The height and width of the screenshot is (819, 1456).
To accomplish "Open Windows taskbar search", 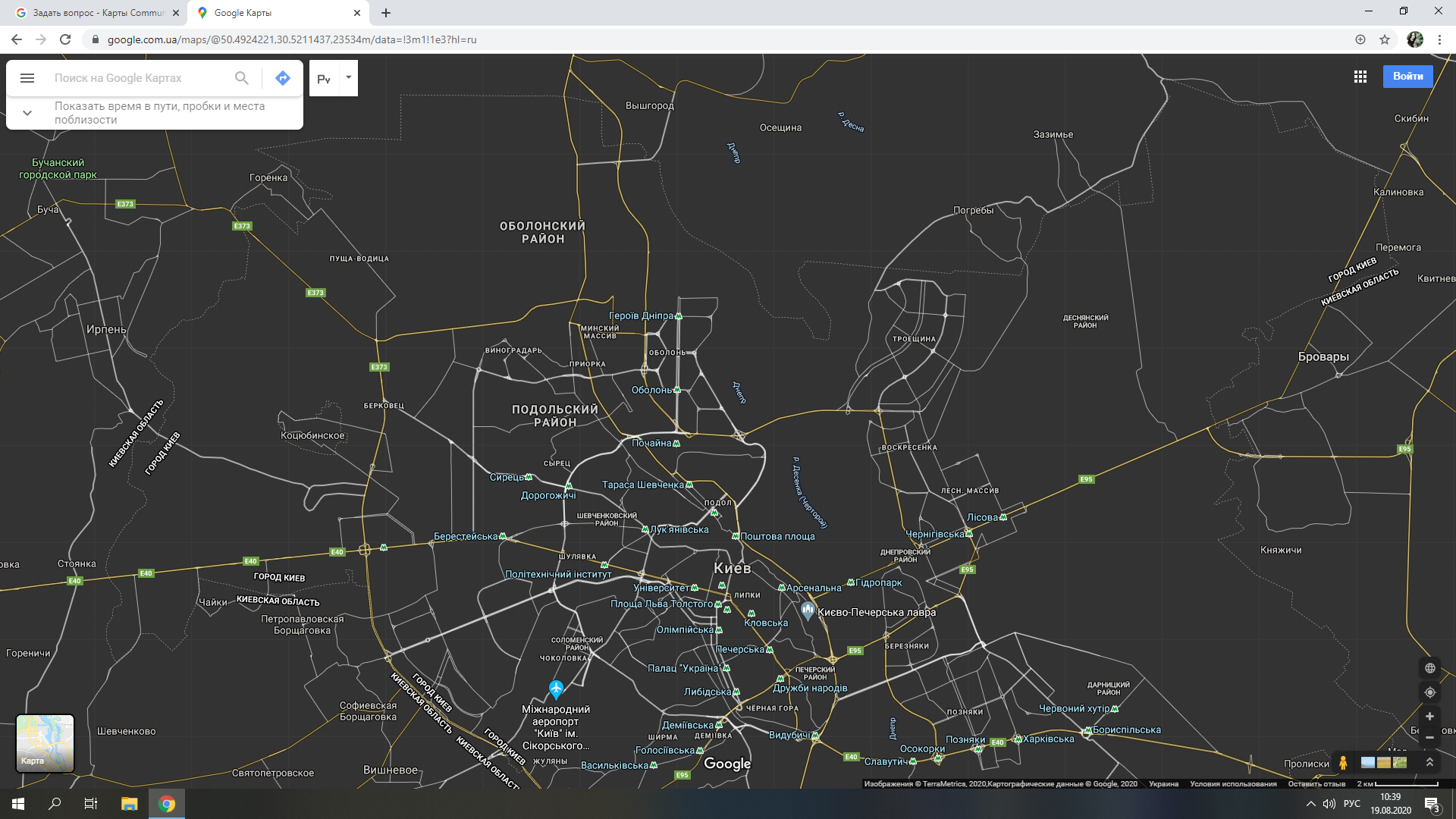I will pos(55,804).
